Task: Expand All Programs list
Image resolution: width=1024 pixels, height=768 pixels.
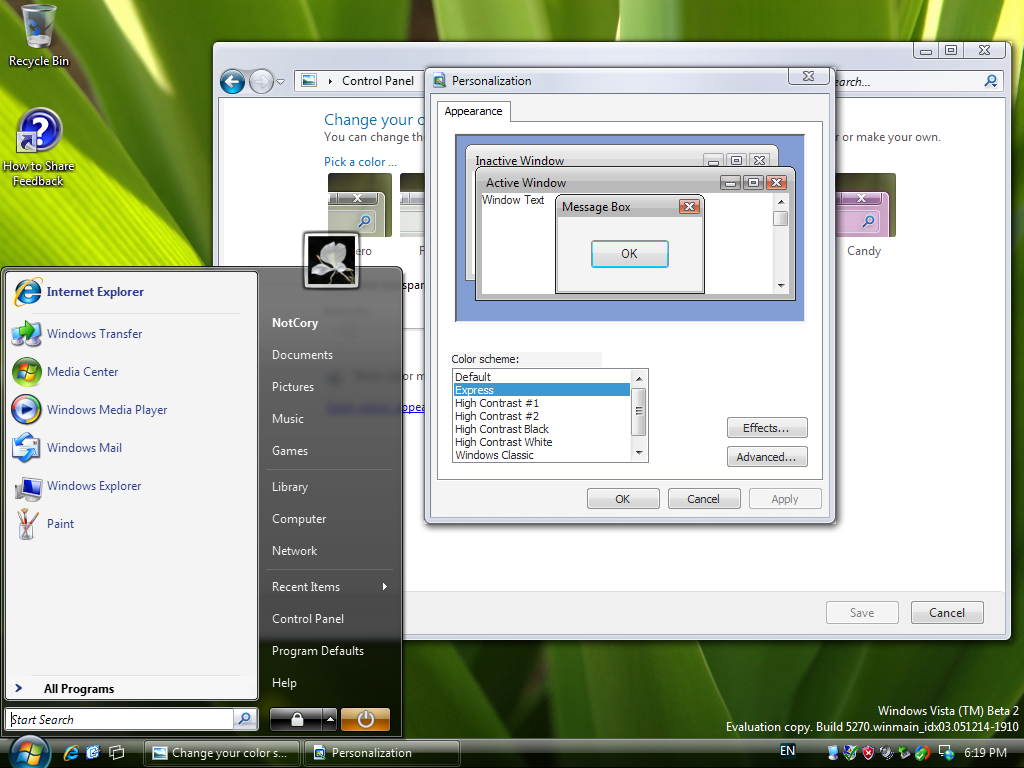Action: point(78,689)
